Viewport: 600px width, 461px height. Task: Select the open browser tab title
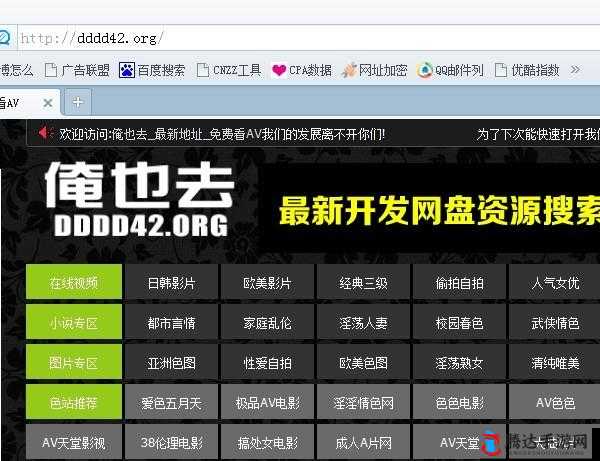coord(10,103)
